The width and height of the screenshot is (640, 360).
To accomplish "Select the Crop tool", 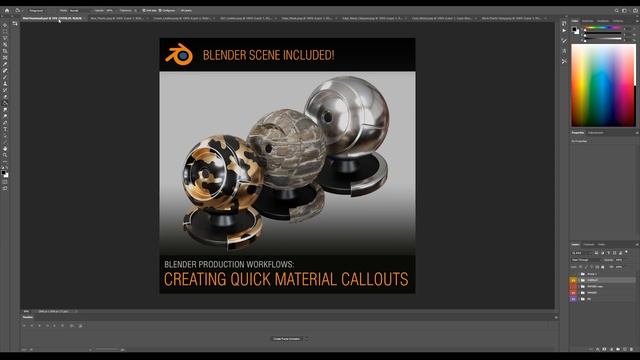I will coord(5,51).
